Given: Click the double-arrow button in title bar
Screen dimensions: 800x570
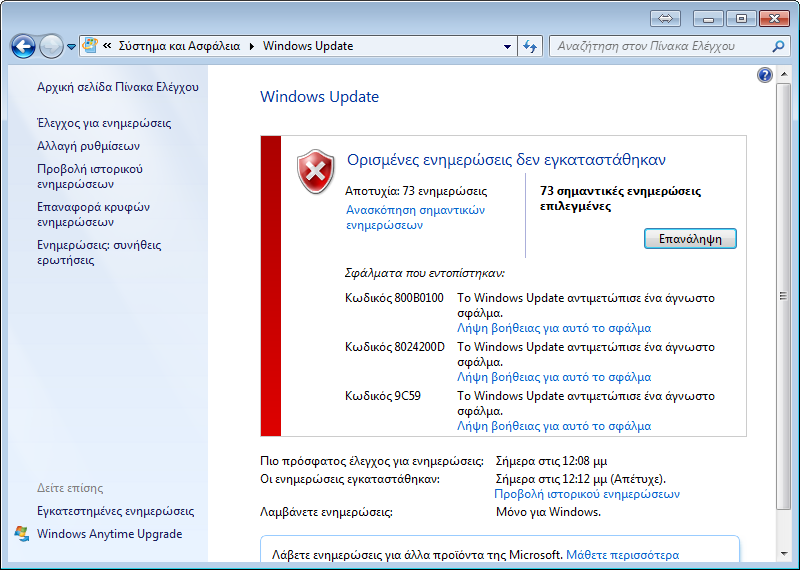Looking at the screenshot, I should click(x=665, y=19).
